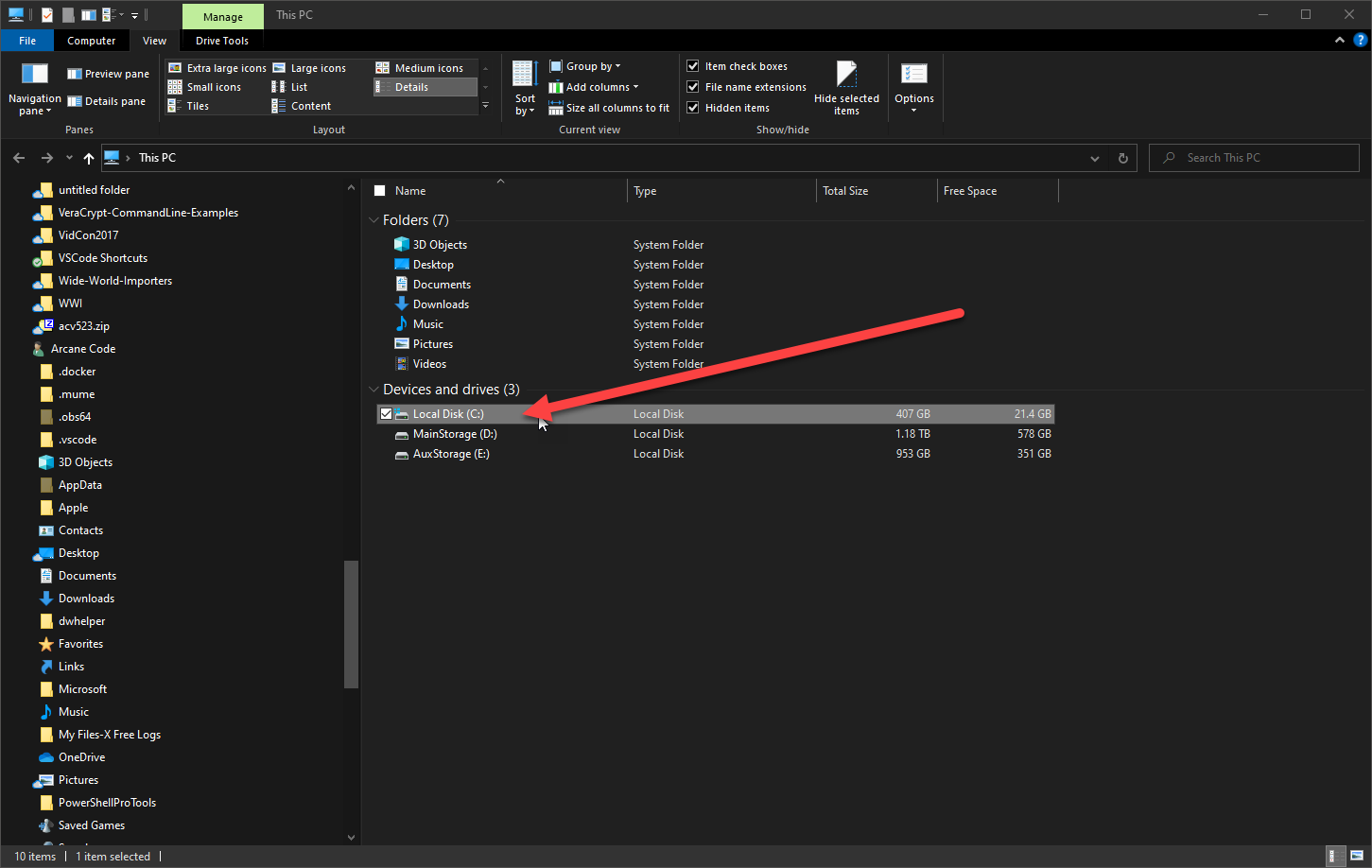This screenshot has width=1372, height=868.
Task: Collapse the Folders (7) group
Action: click(373, 220)
